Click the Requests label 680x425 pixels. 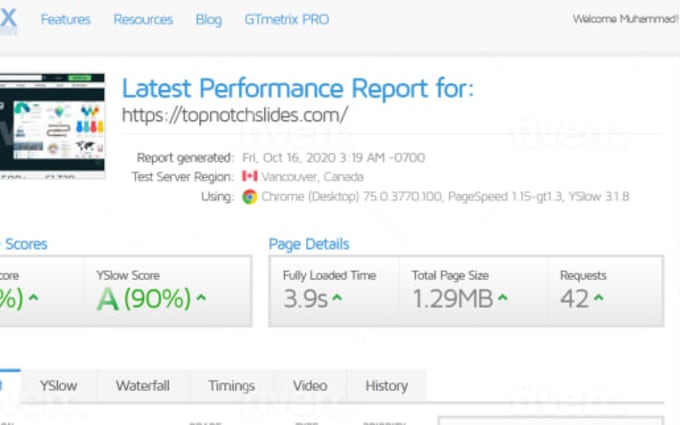(583, 275)
